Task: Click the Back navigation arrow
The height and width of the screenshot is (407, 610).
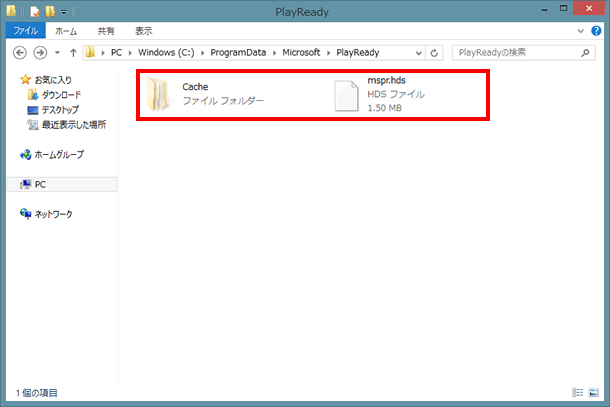Action: click(20, 53)
